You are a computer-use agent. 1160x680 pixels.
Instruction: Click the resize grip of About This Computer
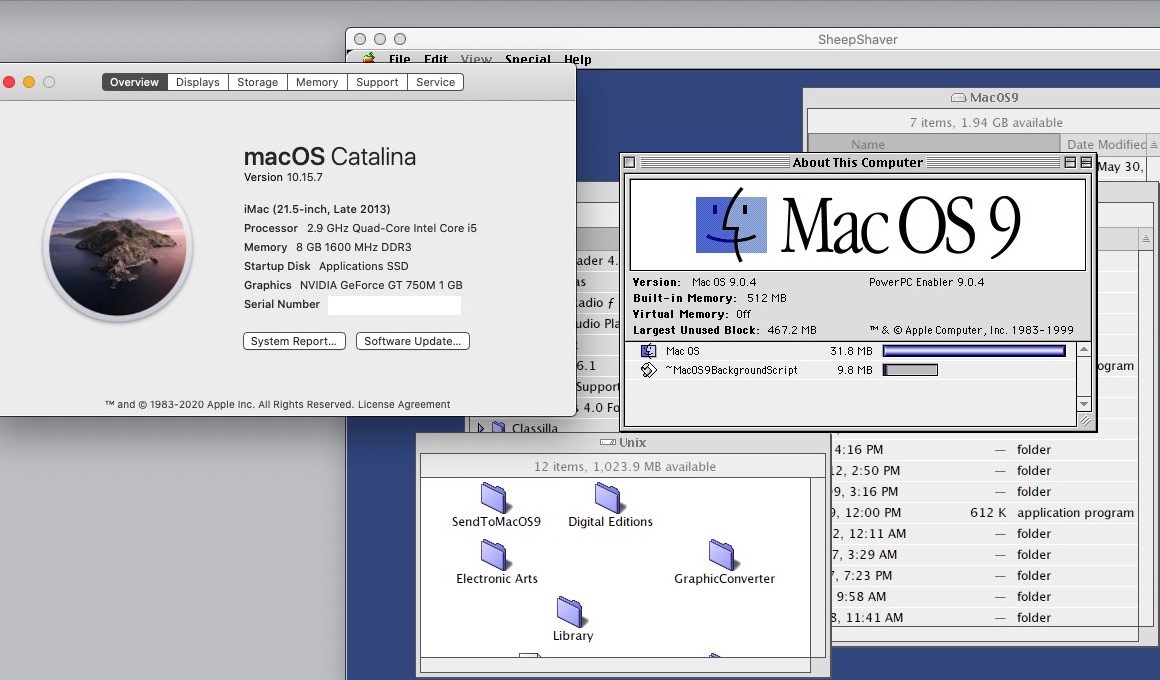coord(1085,420)
